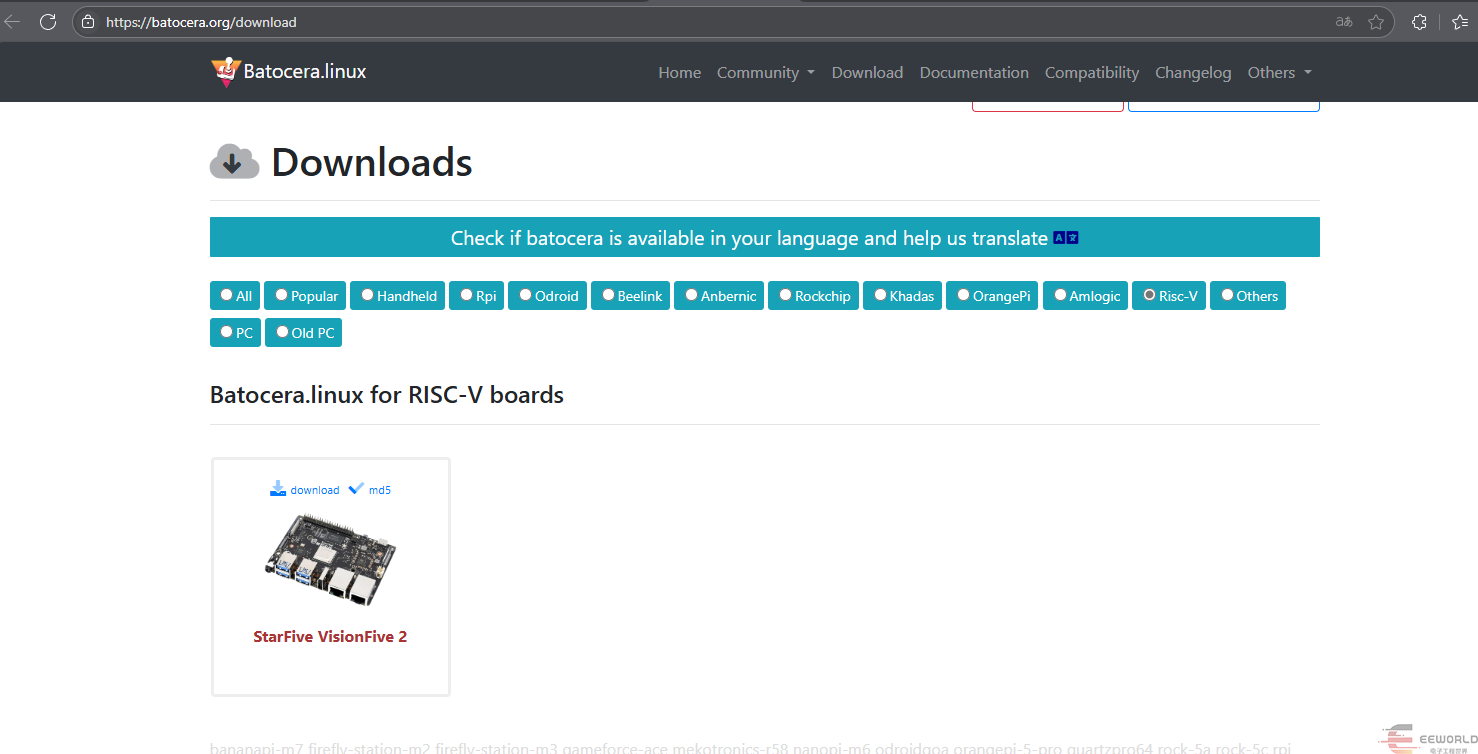Click the browser back arrow
Viewport: 1478px width, 754px height.
12,22
